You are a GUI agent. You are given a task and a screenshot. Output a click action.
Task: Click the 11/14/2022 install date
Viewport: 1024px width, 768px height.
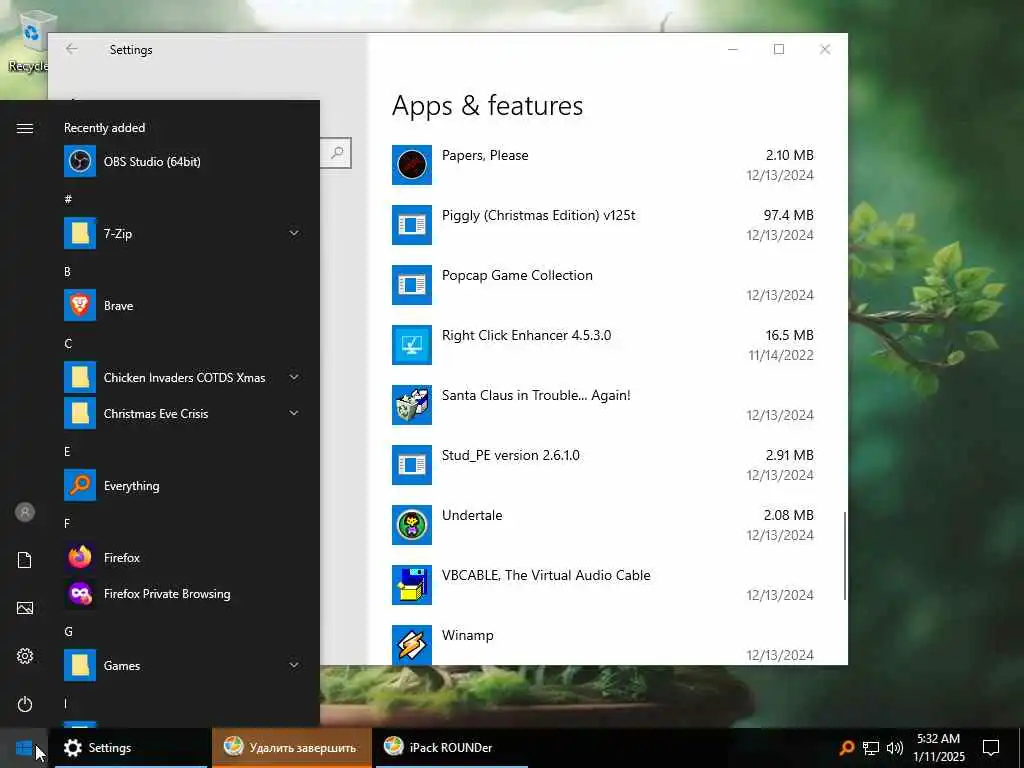(781, 355)
